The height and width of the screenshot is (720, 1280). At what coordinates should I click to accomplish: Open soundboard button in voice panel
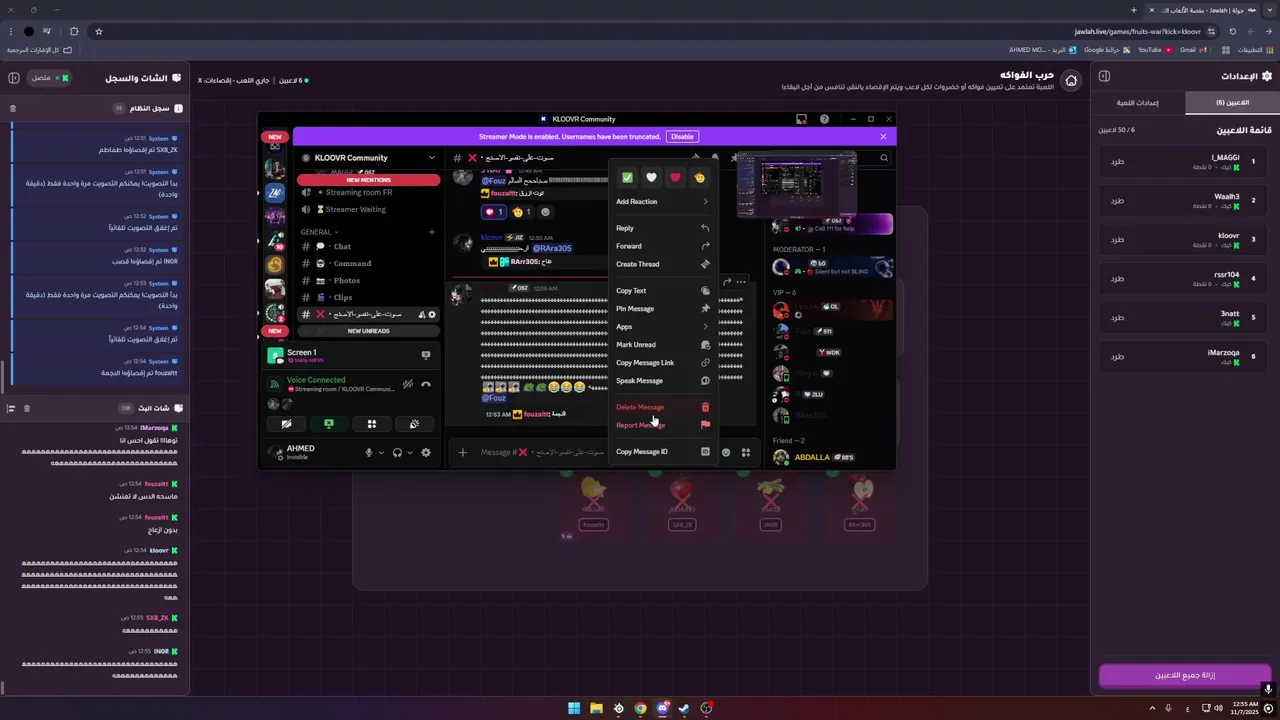pyautogui.click(x=414, y=424)
